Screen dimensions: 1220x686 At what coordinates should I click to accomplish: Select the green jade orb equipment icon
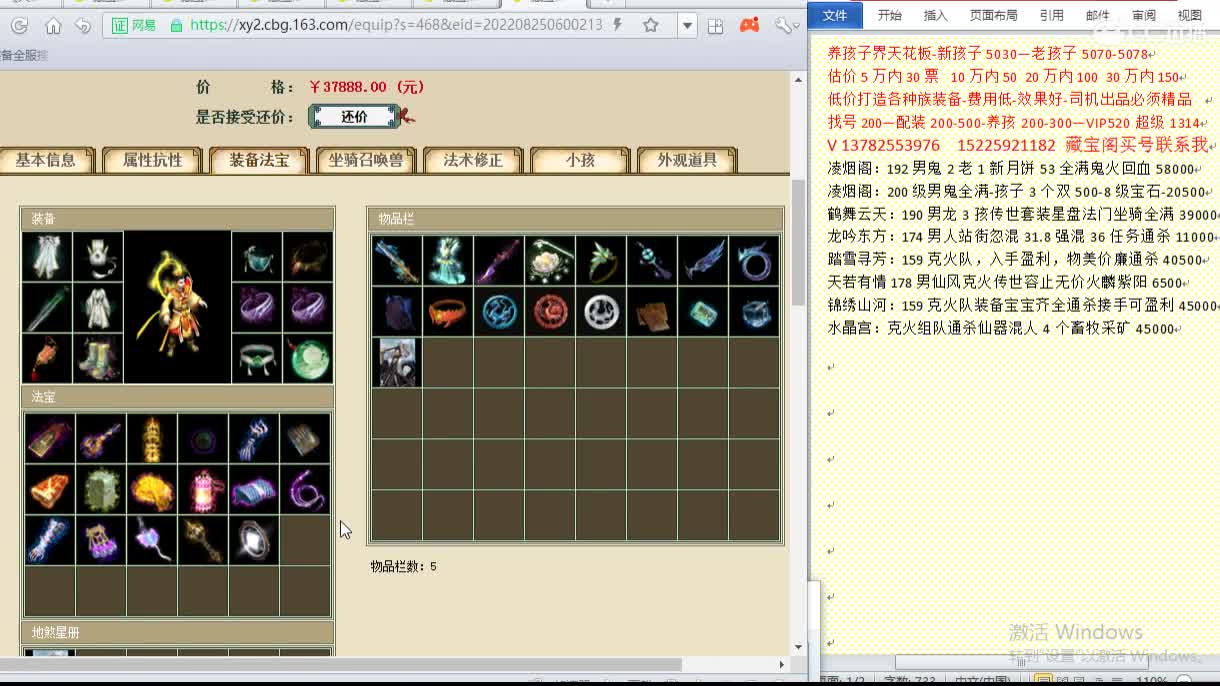coord(308,358)
